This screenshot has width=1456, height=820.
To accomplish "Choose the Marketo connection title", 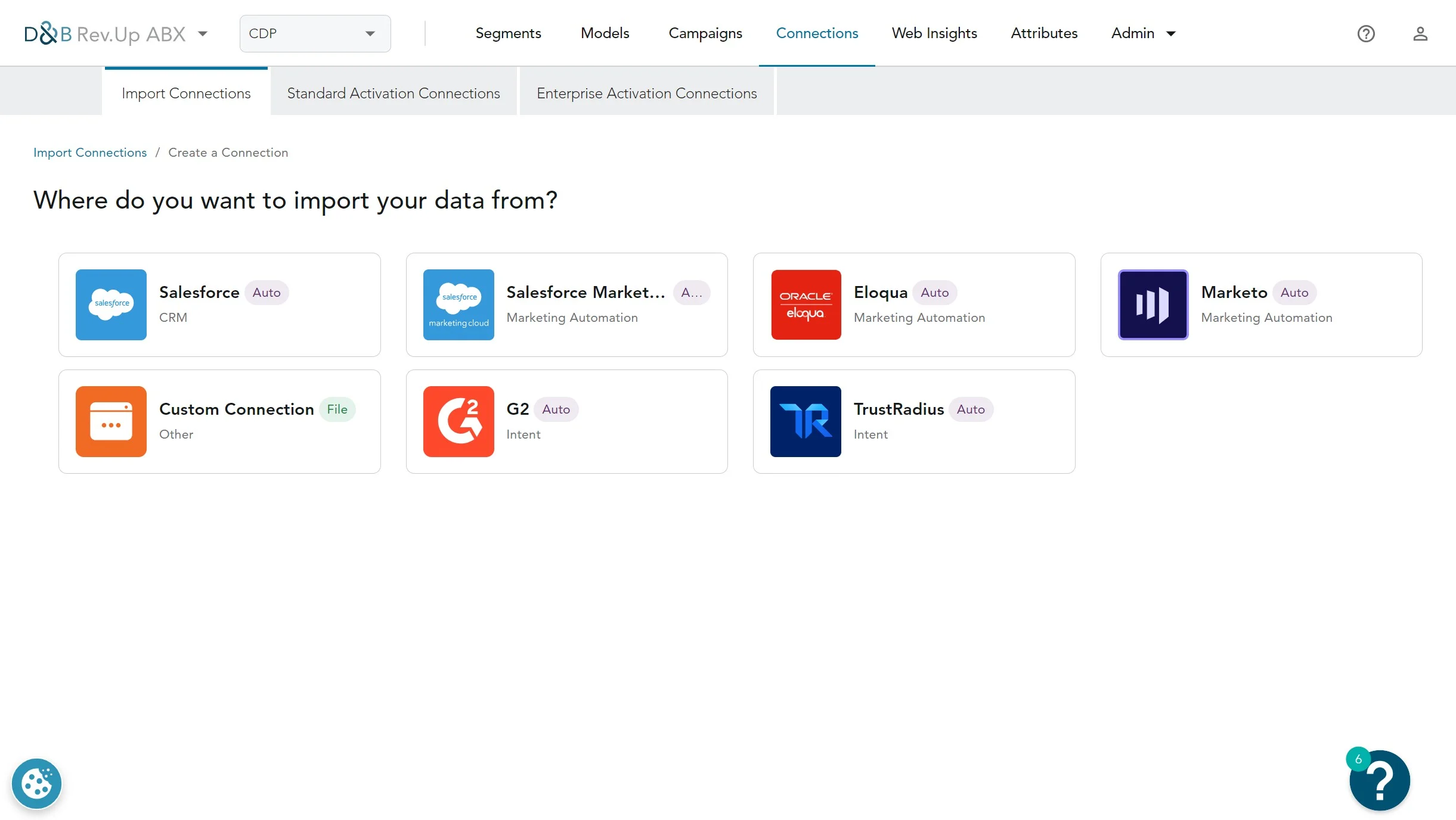I will (x=1234, y=292).
